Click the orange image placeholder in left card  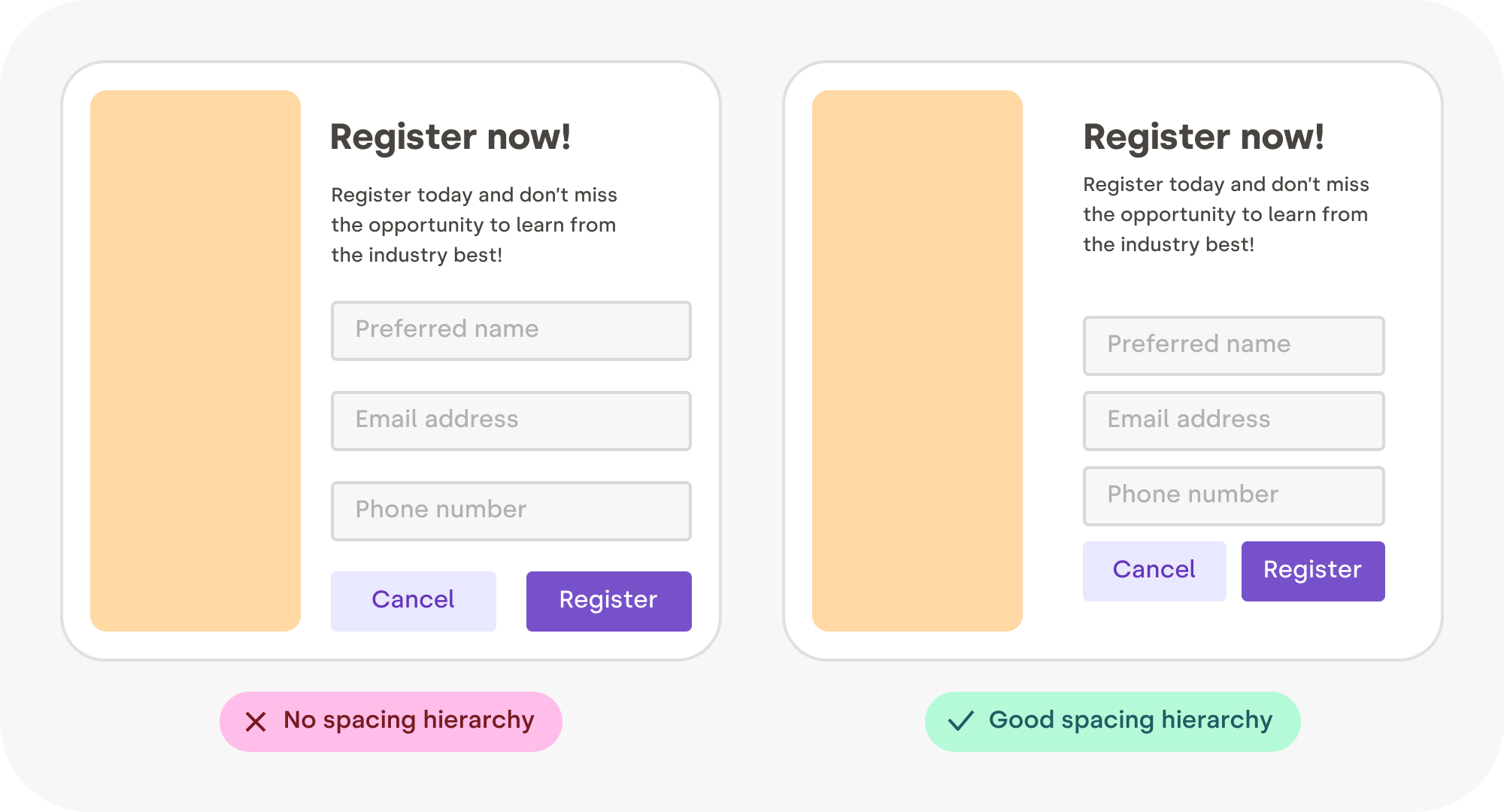[196, 361]
